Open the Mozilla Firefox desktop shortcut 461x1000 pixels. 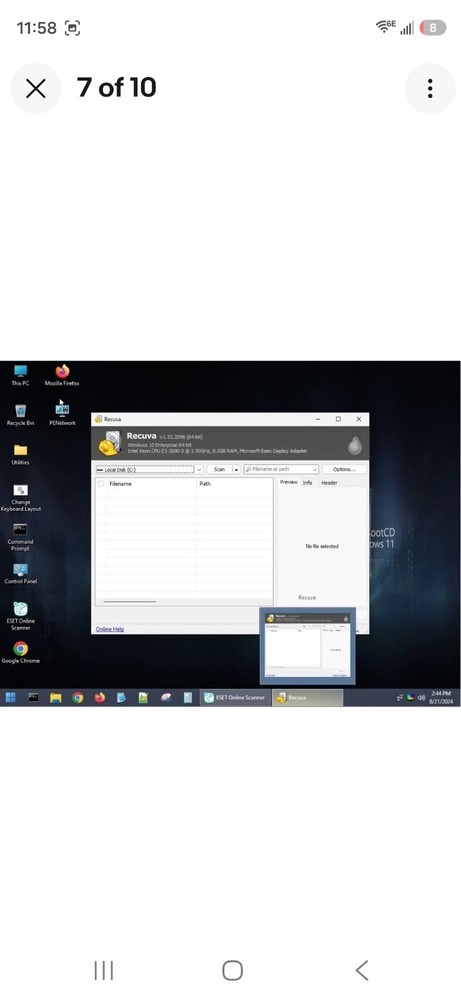62,374
